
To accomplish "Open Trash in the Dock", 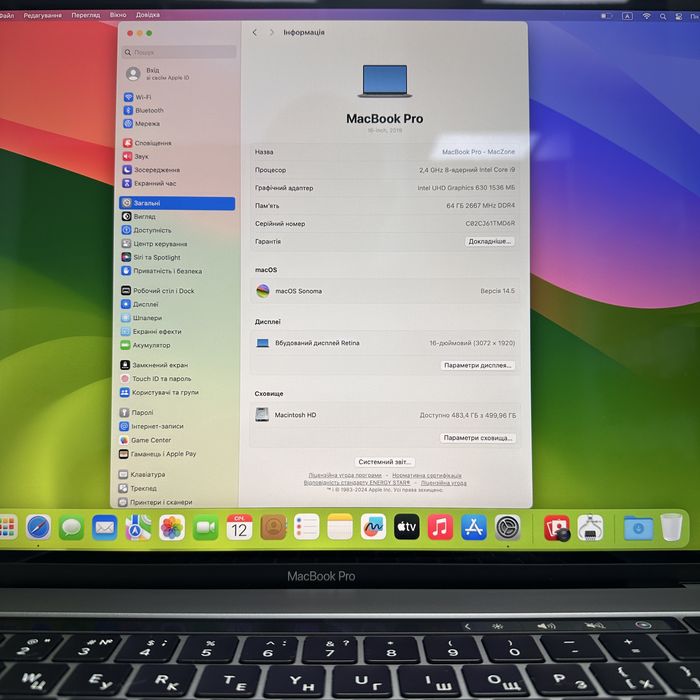I will click(x=671, y=527).
